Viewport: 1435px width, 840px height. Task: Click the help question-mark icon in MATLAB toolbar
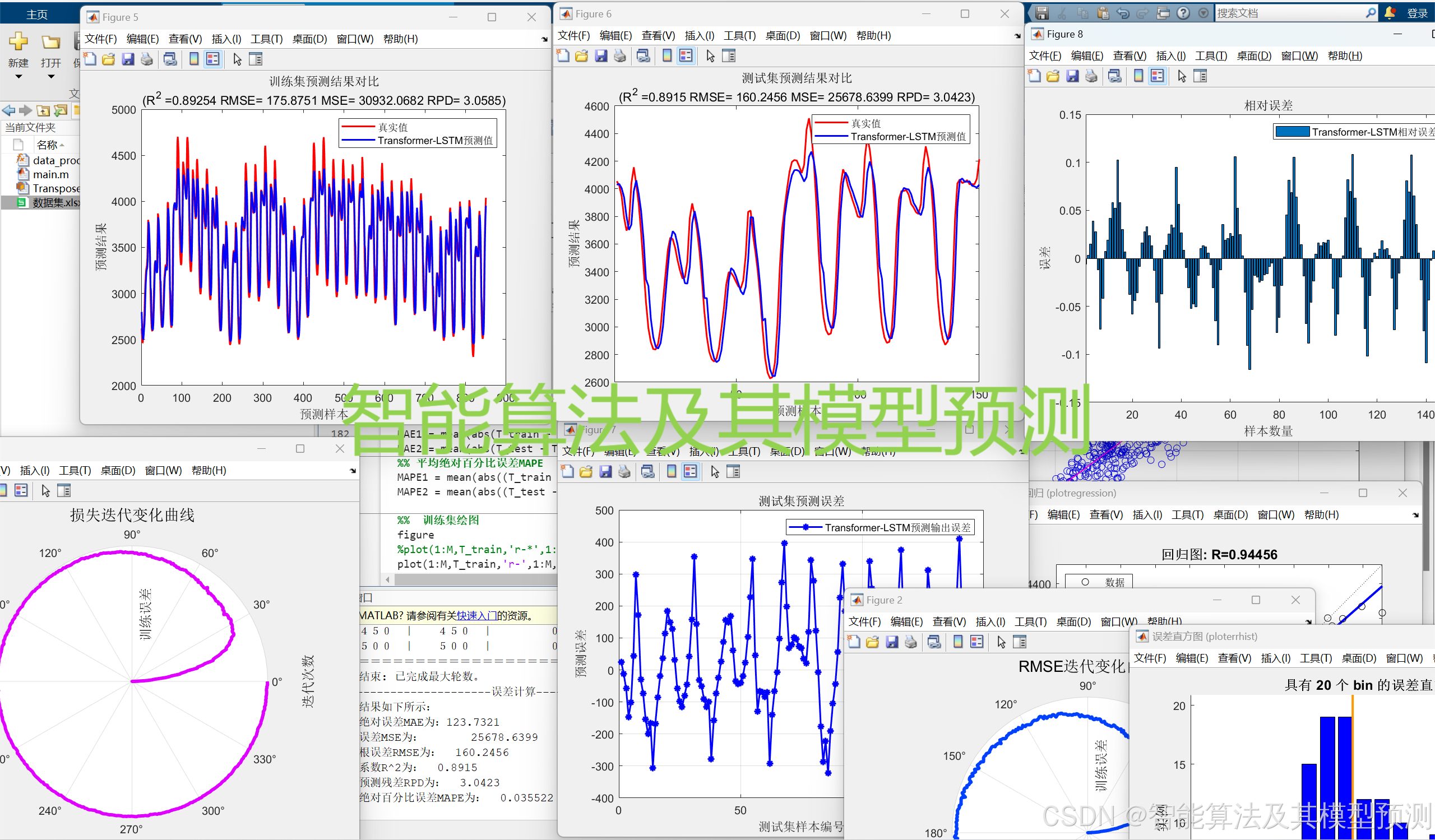pos(1183,12)
